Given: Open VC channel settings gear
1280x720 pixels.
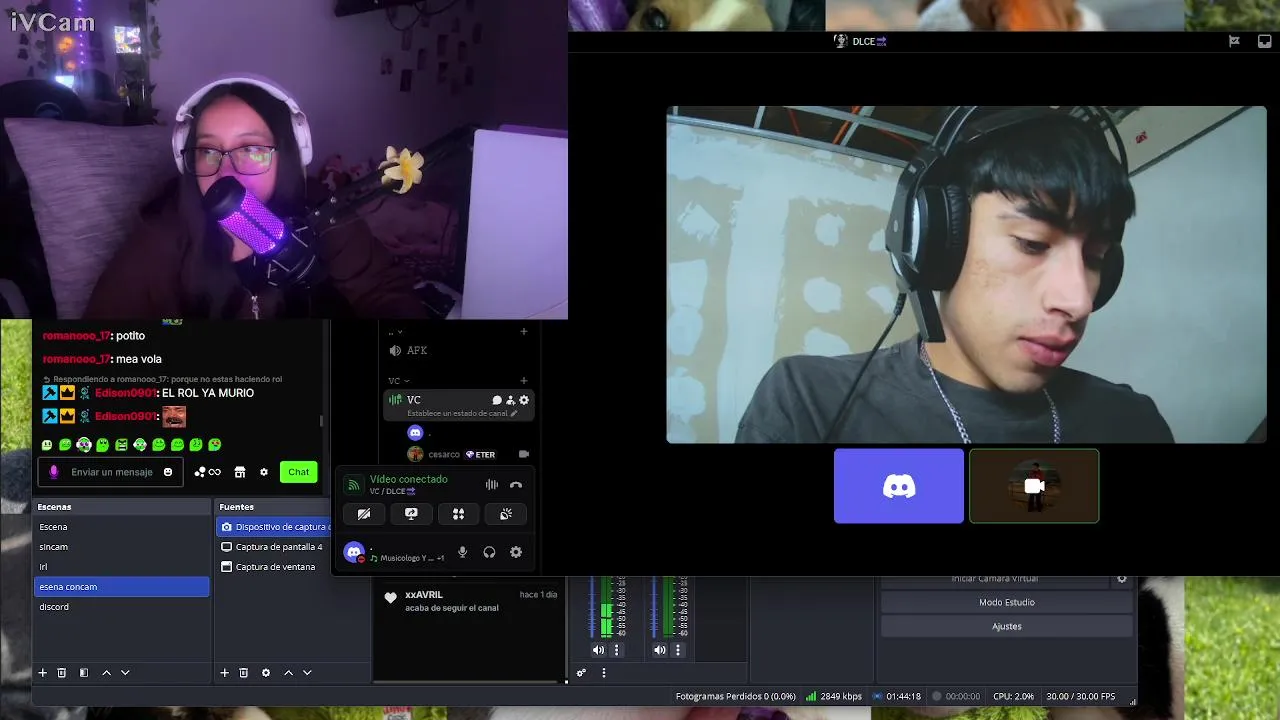Looking at the screenshot, I should (x=523, y=400).
